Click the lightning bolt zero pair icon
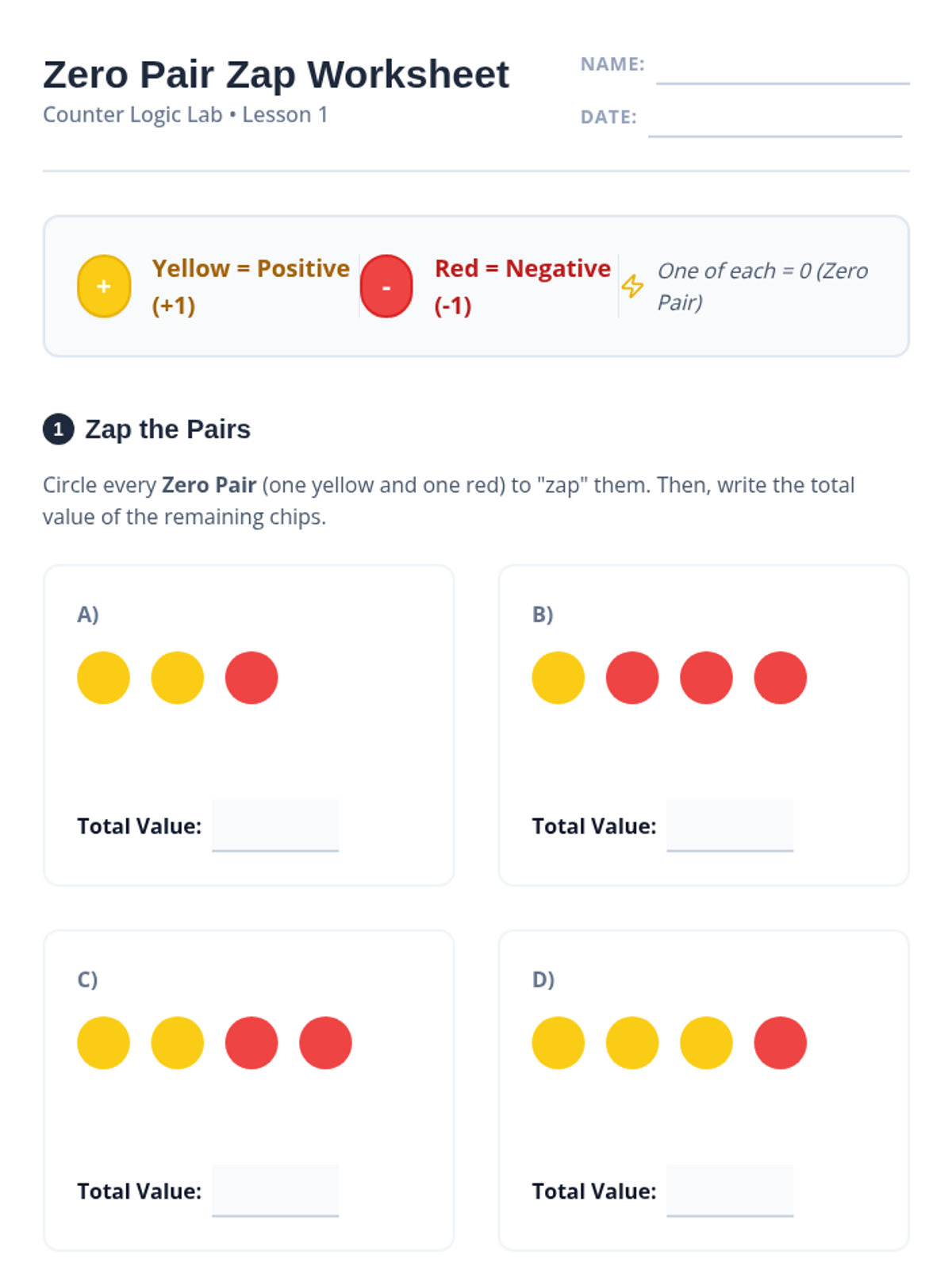The width and height of the screenshot is (952, 1270). tap(632, 286)
